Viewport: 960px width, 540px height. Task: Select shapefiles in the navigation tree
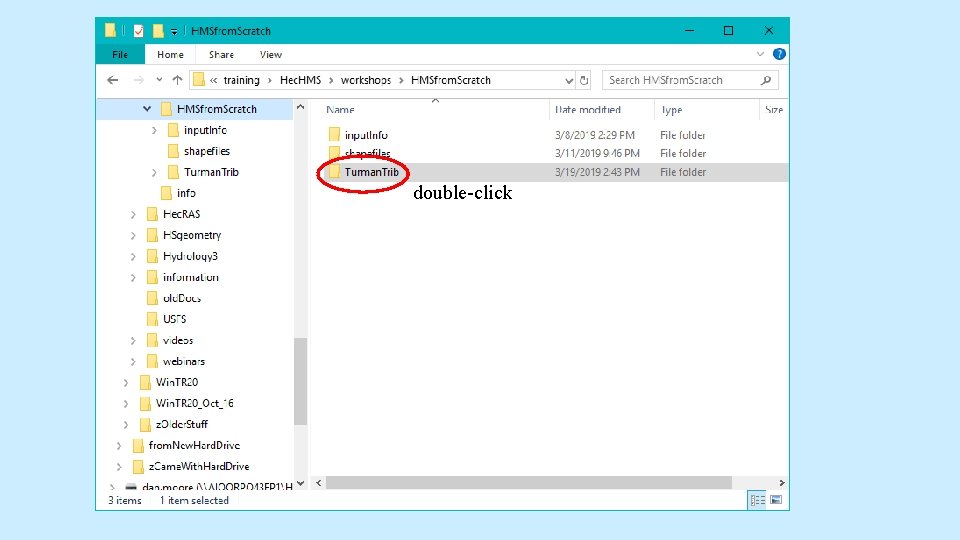pyautogui.click(x=207, y=151)
